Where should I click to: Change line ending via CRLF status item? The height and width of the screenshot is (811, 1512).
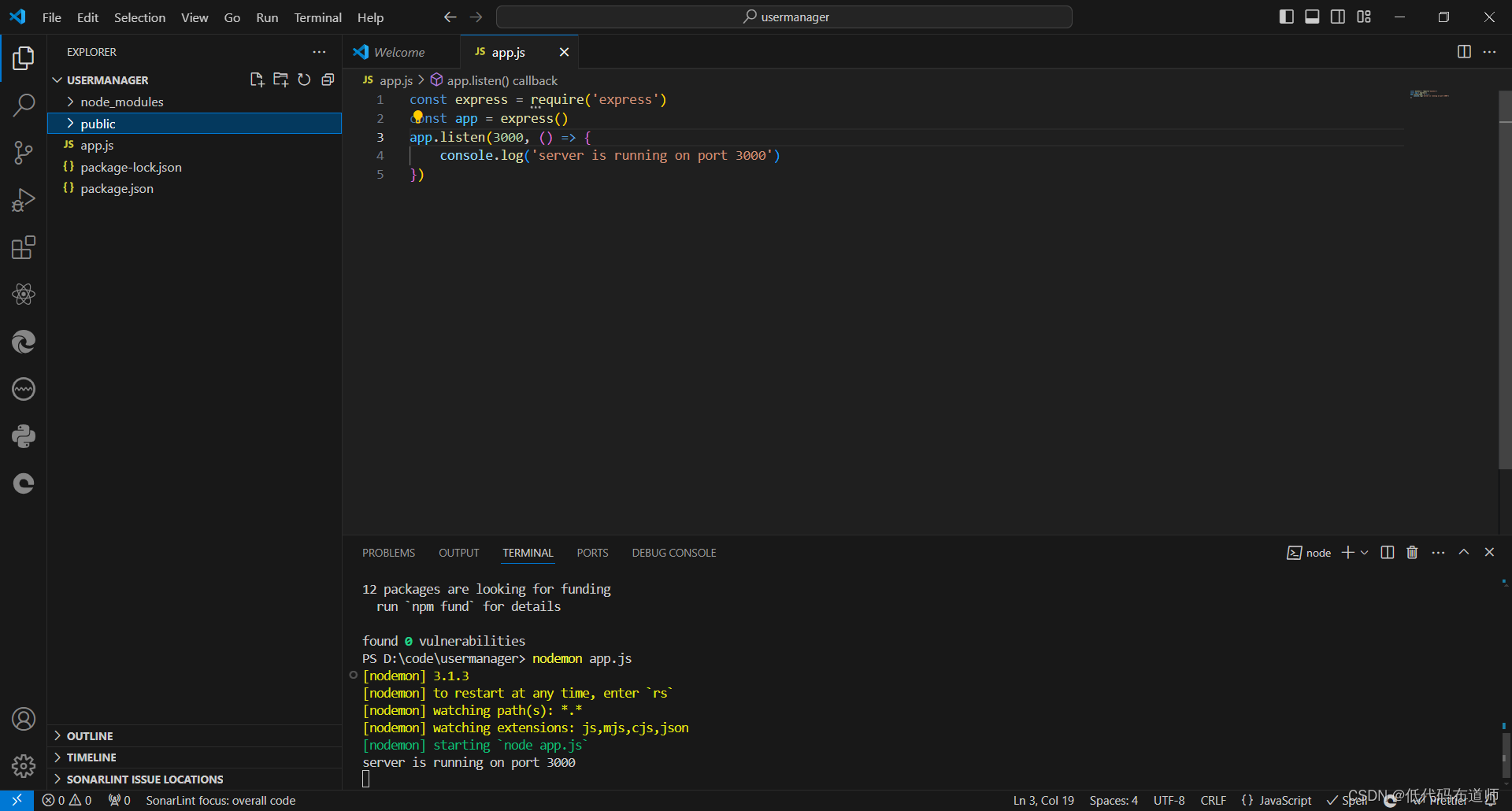[1214, 800]
